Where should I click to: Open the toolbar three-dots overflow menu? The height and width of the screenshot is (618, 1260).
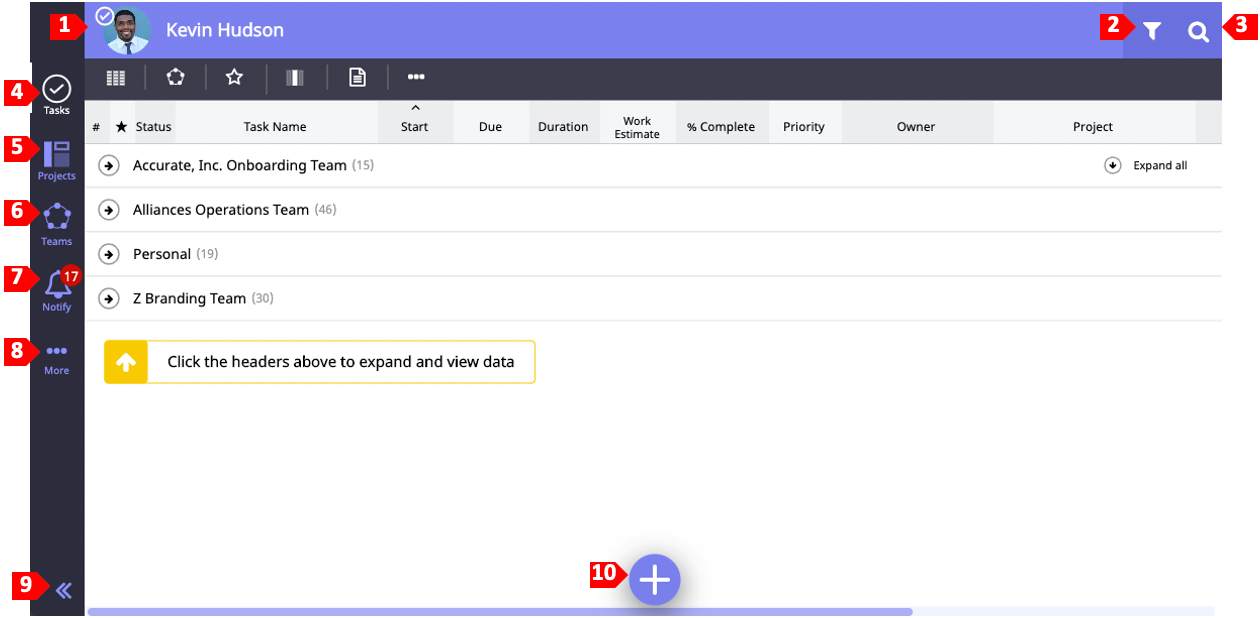click(x=416, y=78)
